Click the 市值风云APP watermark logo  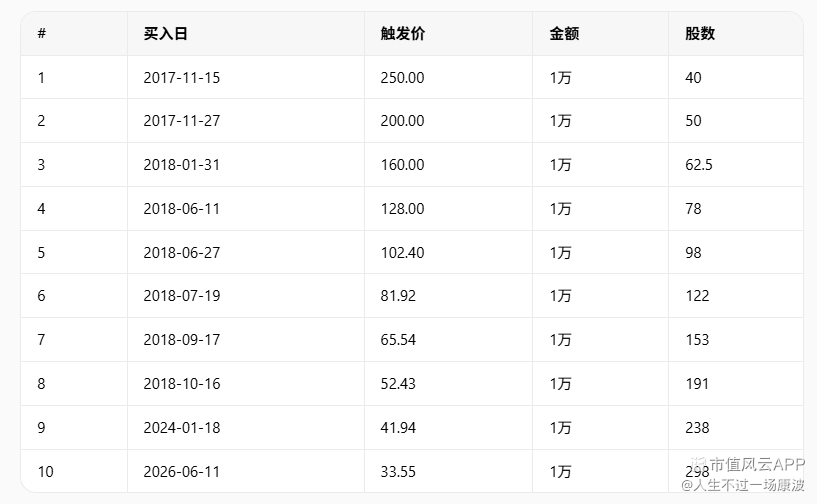(x=748, y=464)
